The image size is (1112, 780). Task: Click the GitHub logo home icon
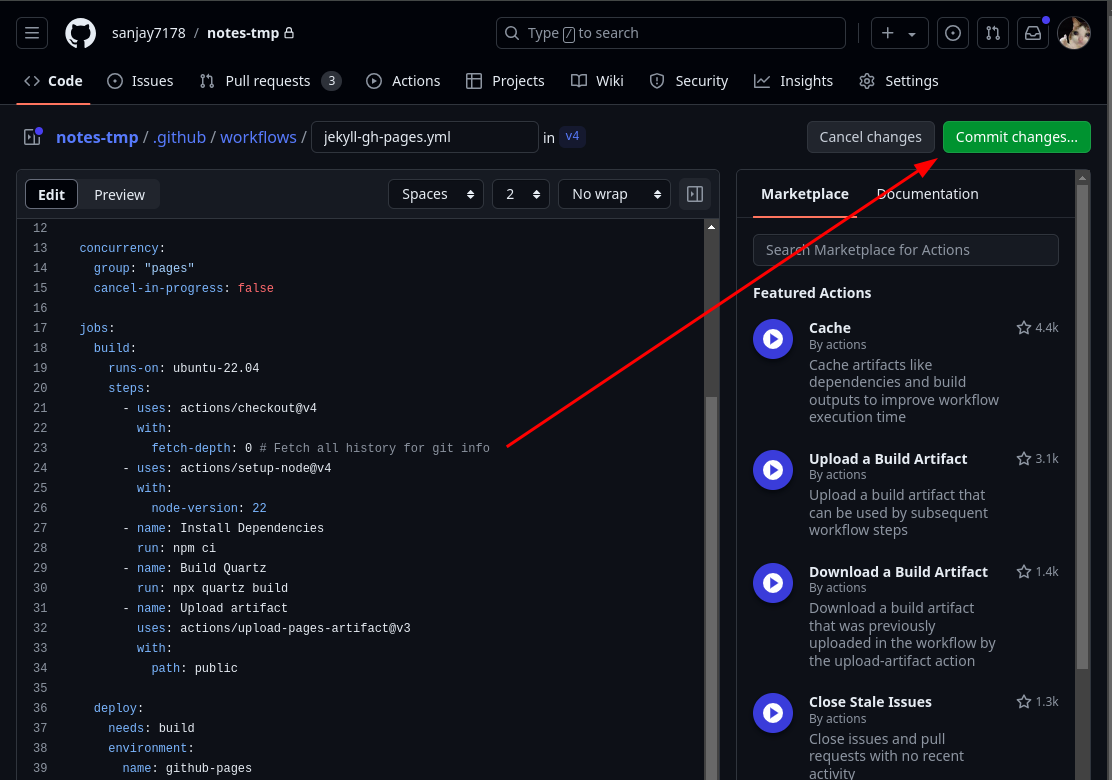coord(81,33)
